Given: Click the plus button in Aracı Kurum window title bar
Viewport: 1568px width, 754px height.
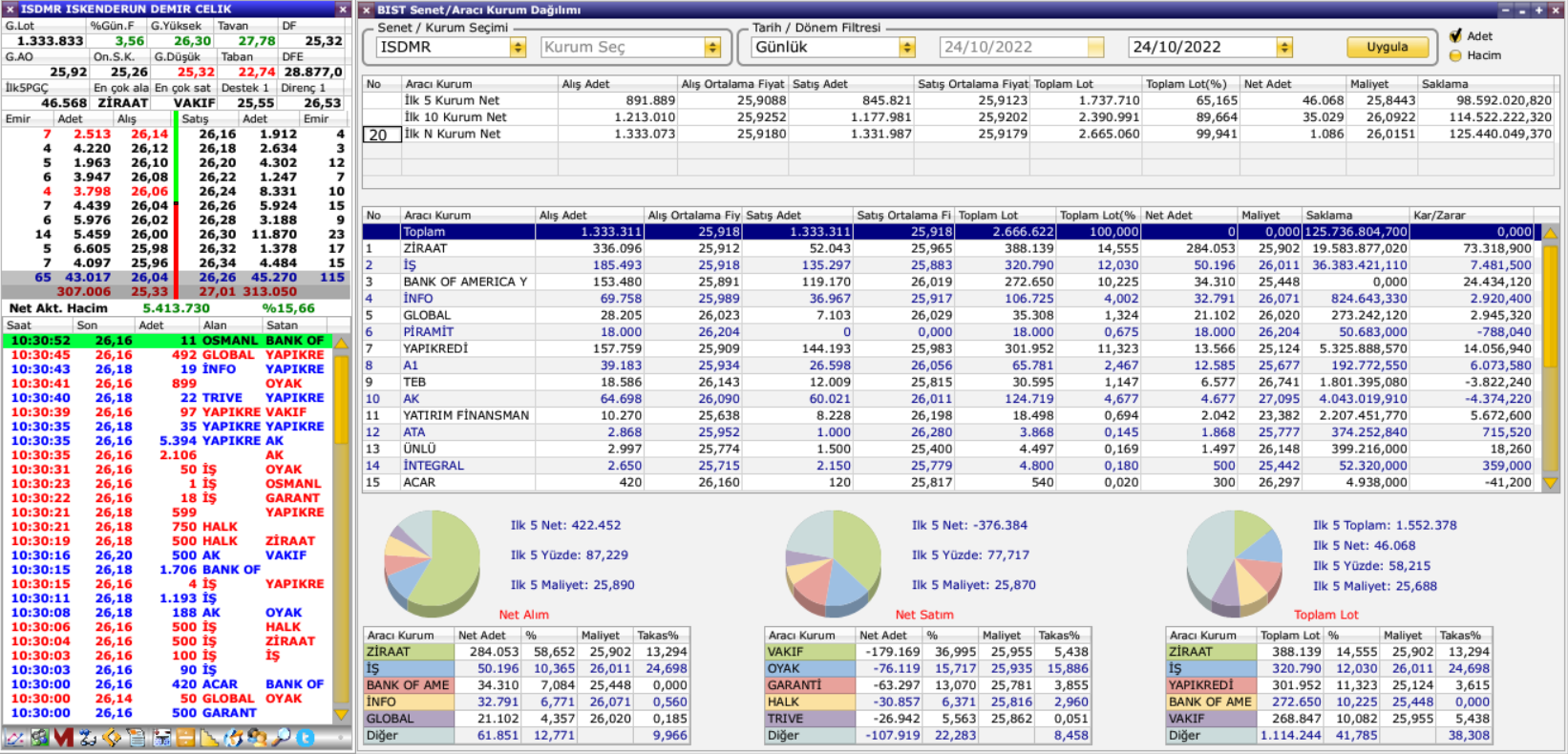Looking at the screenshot, I should (1538, 10).
